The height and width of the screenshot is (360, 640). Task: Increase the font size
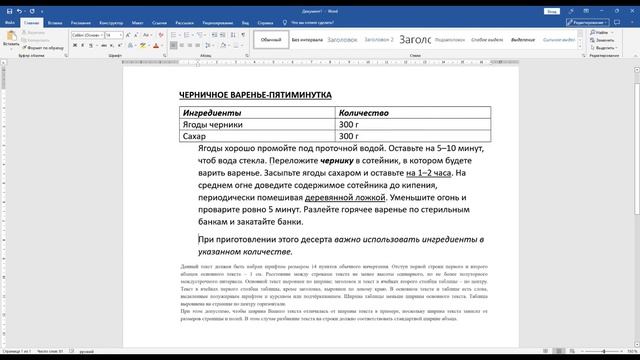[x=128, y=35]
